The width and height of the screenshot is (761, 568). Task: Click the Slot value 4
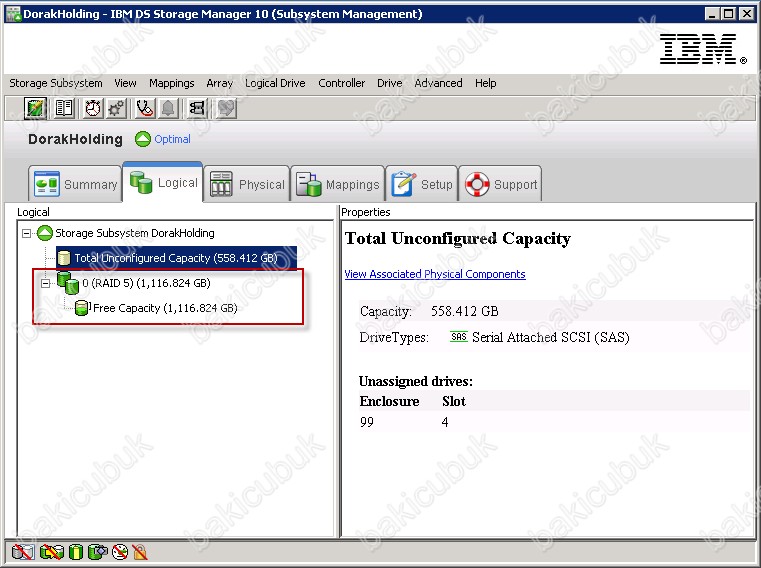[445, 422]
